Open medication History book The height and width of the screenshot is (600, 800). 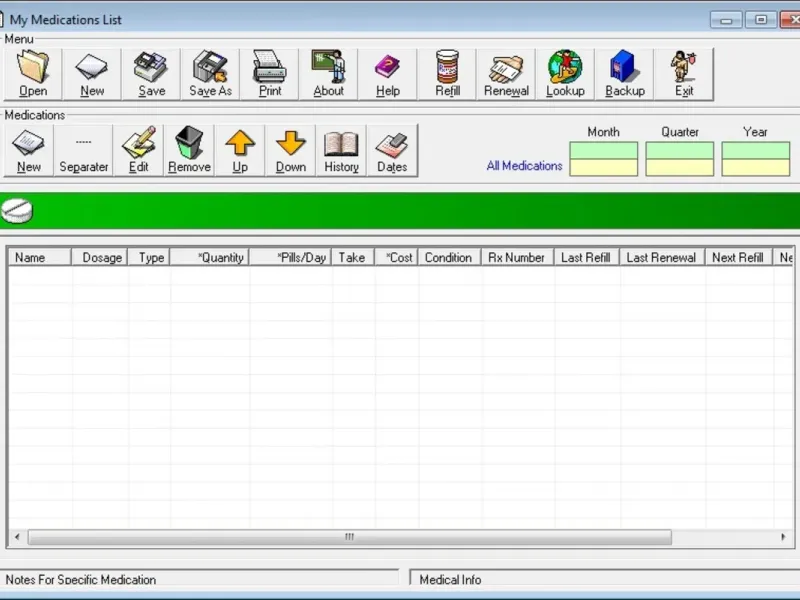click(341, 151)
